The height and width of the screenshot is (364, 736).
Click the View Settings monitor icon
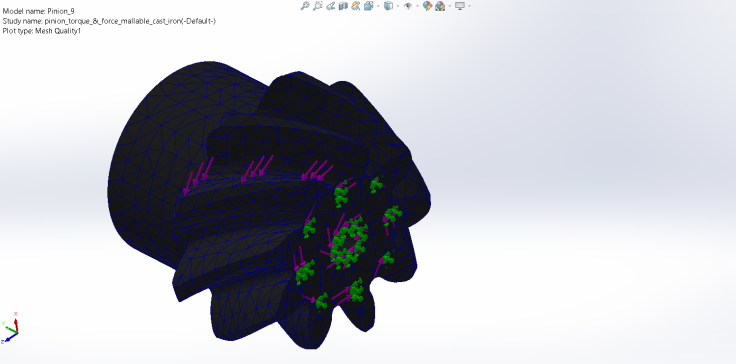point(460,6)
